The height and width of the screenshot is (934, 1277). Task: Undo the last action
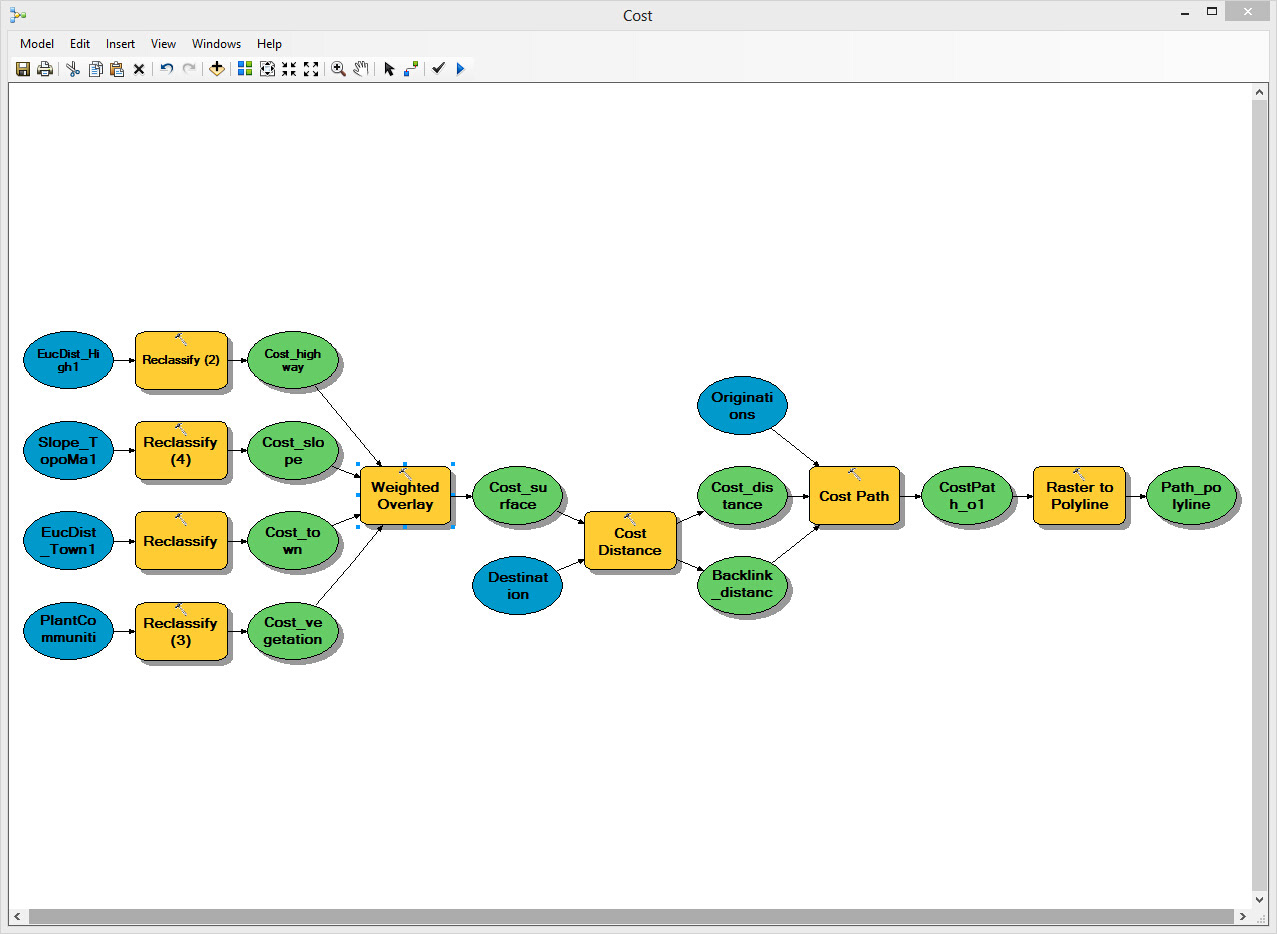click(167, 69)
